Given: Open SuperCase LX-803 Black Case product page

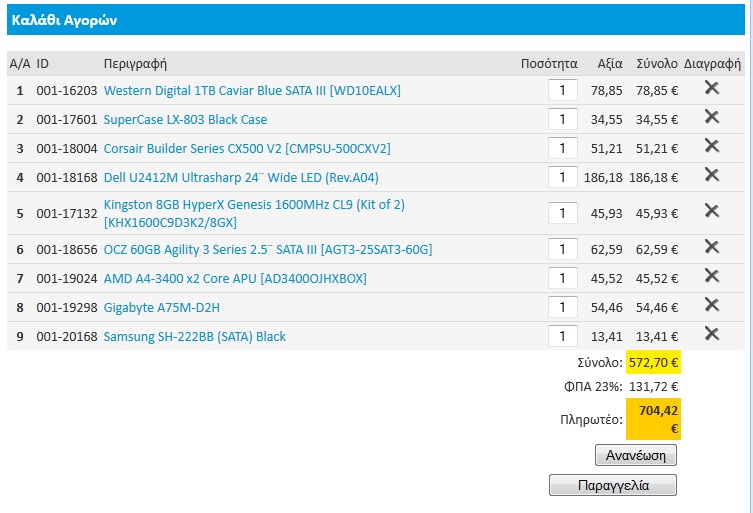Looking at the screenshot, I should (x=185, y=120).
